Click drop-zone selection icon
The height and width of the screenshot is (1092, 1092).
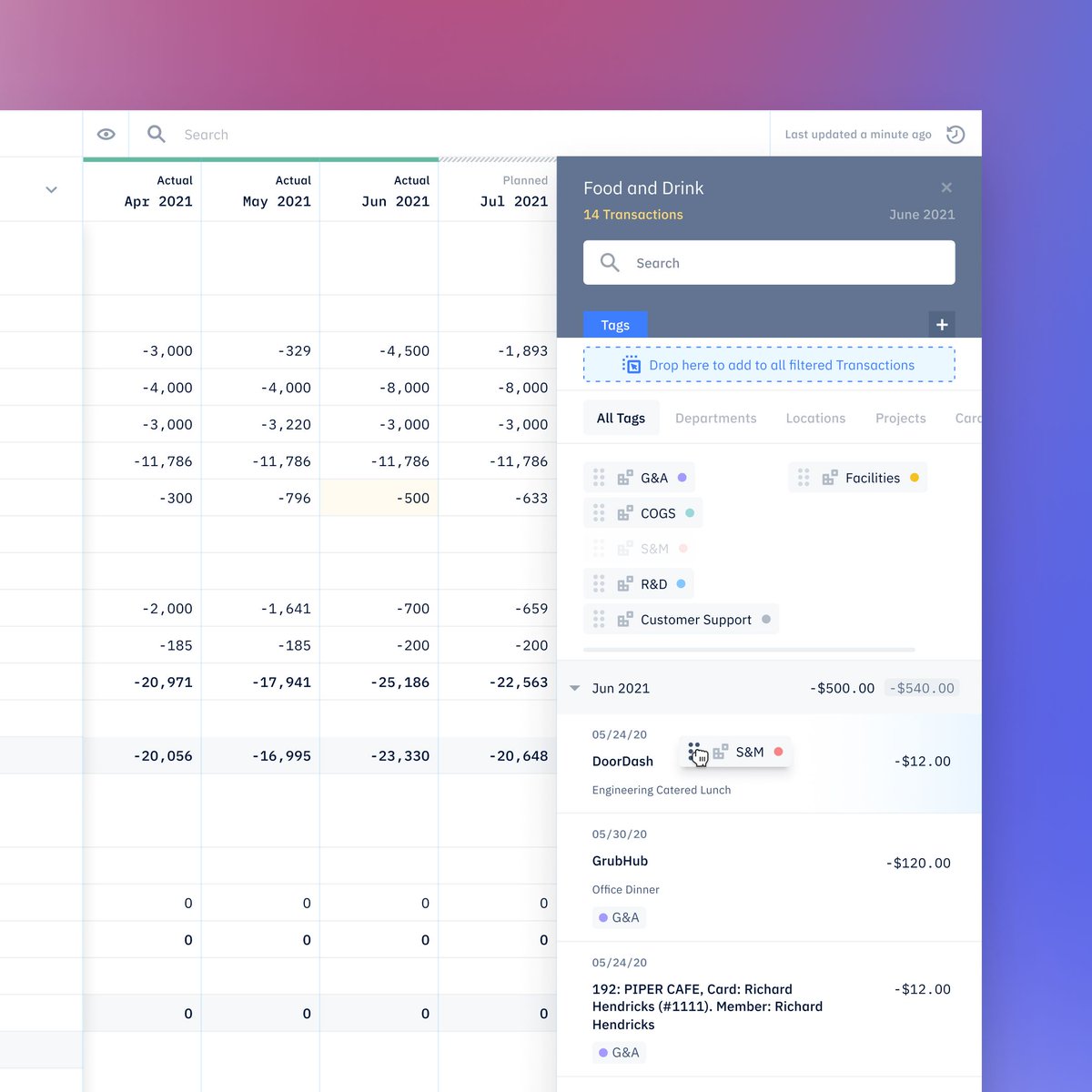click(x=632, y=365)
